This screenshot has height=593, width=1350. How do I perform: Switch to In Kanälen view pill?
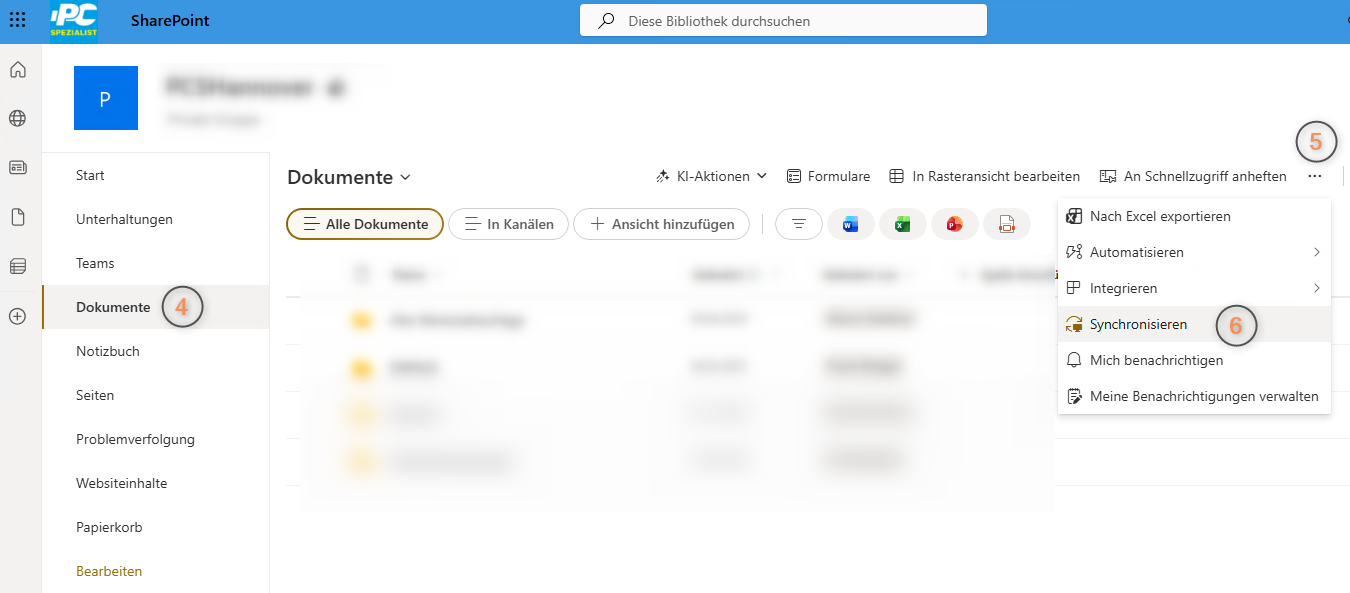[508, 225]
